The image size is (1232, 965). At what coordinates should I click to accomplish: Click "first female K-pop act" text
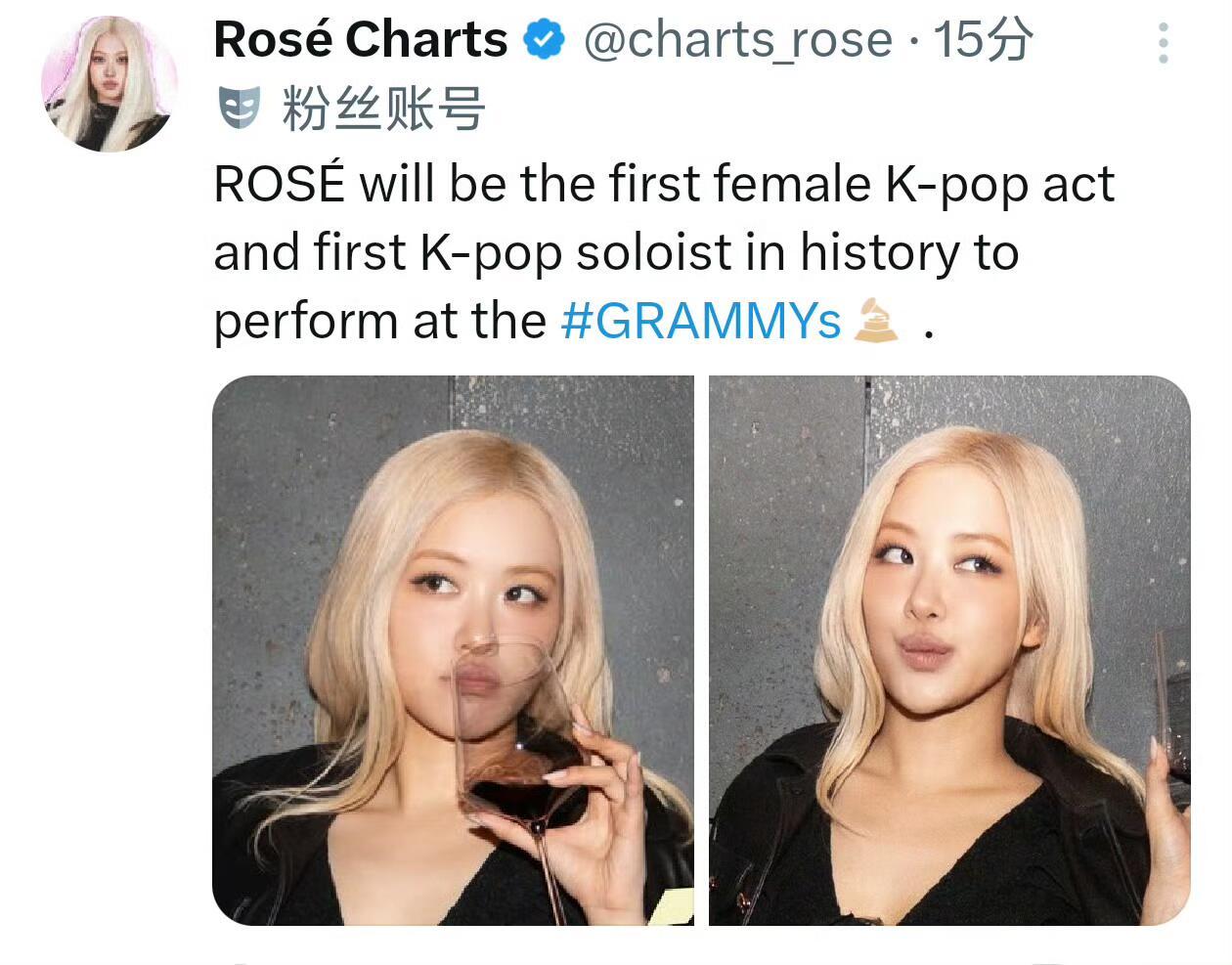860,184
